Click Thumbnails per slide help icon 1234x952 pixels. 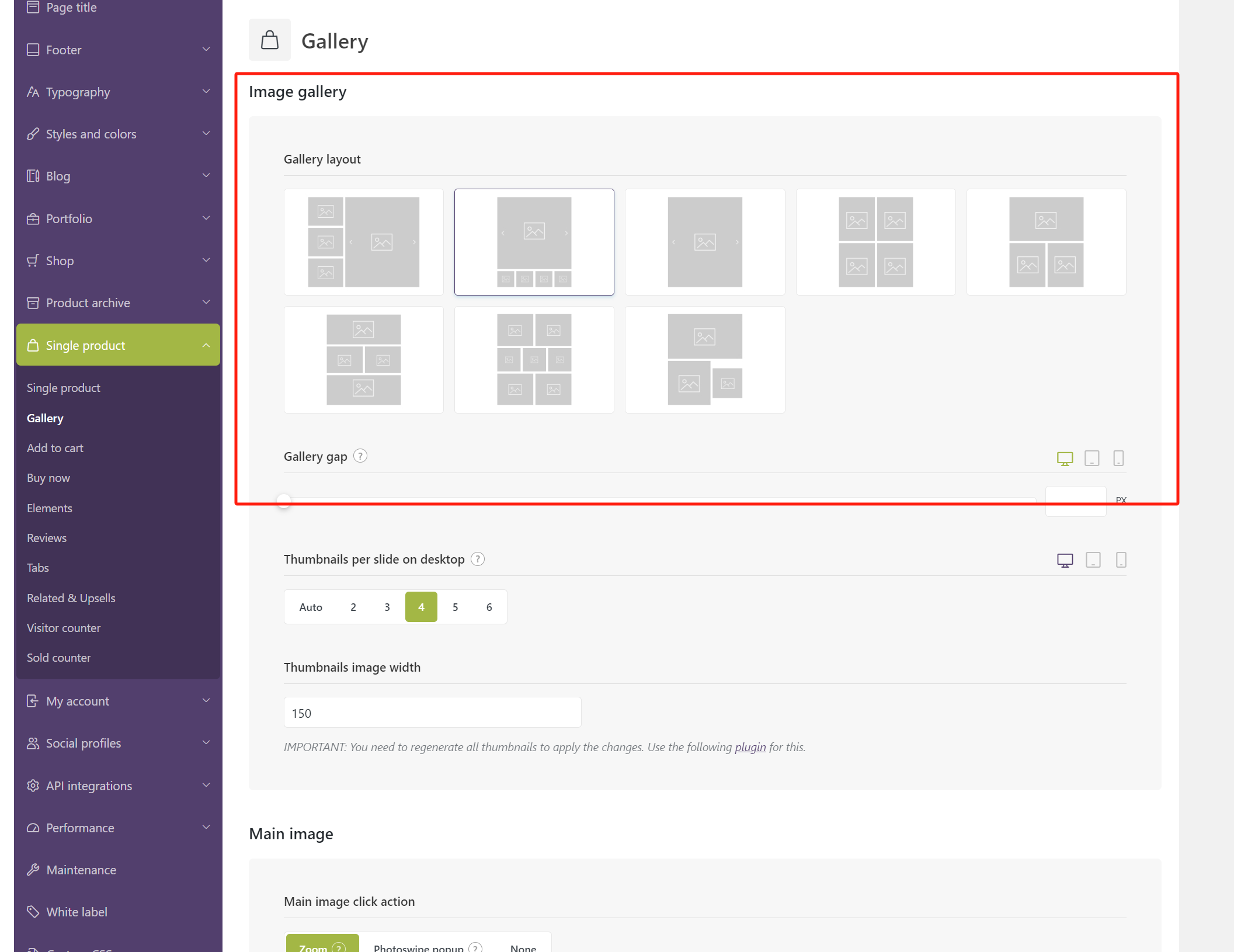click(478, 560)
